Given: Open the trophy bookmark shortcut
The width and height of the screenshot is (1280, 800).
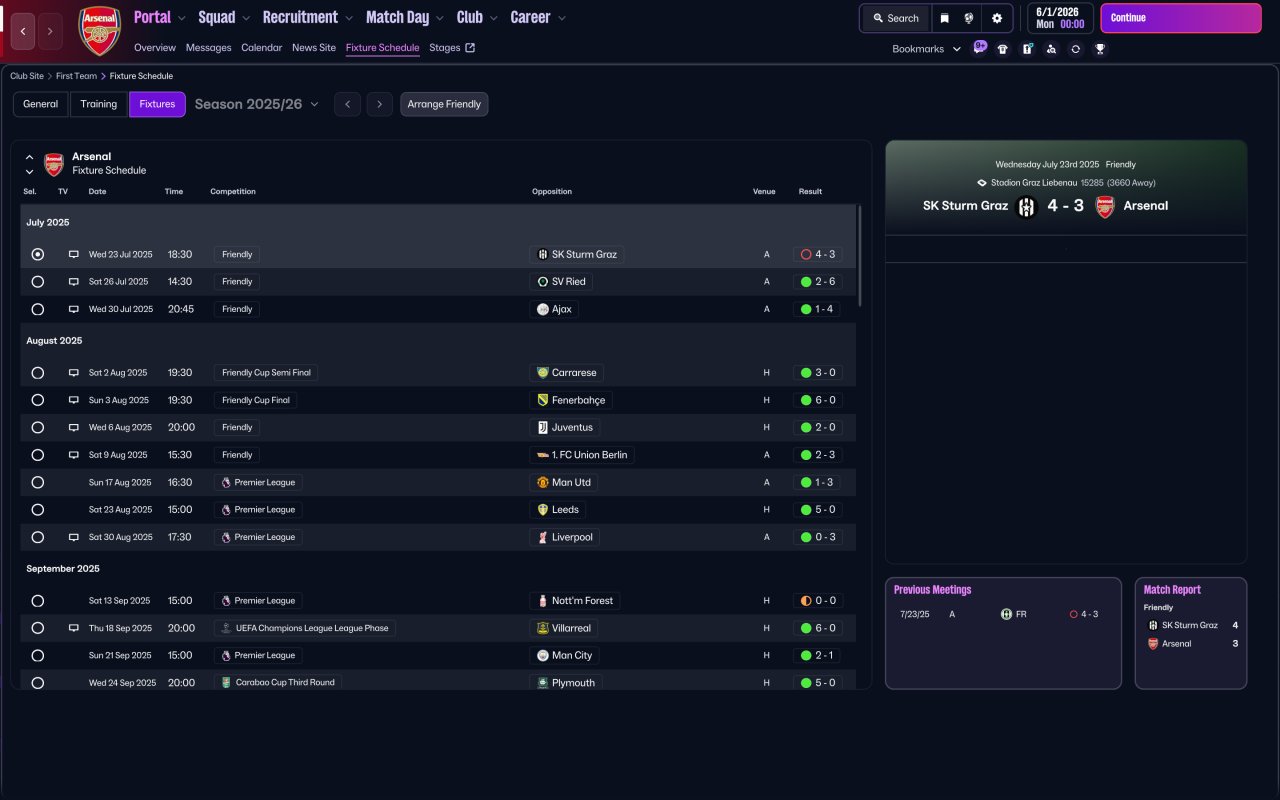Looking at the screenshot, I should (x=1100, y=49).
